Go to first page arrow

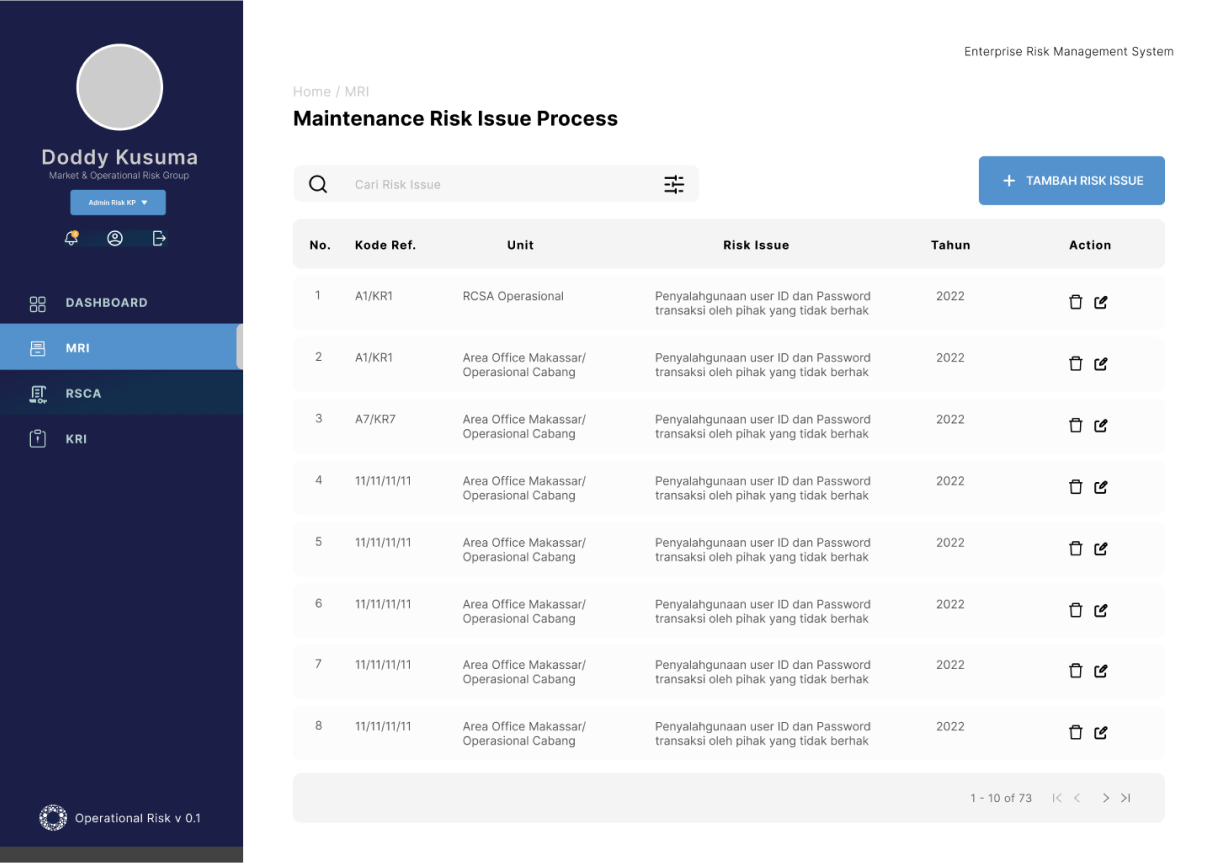click(x=1057, y=798)
